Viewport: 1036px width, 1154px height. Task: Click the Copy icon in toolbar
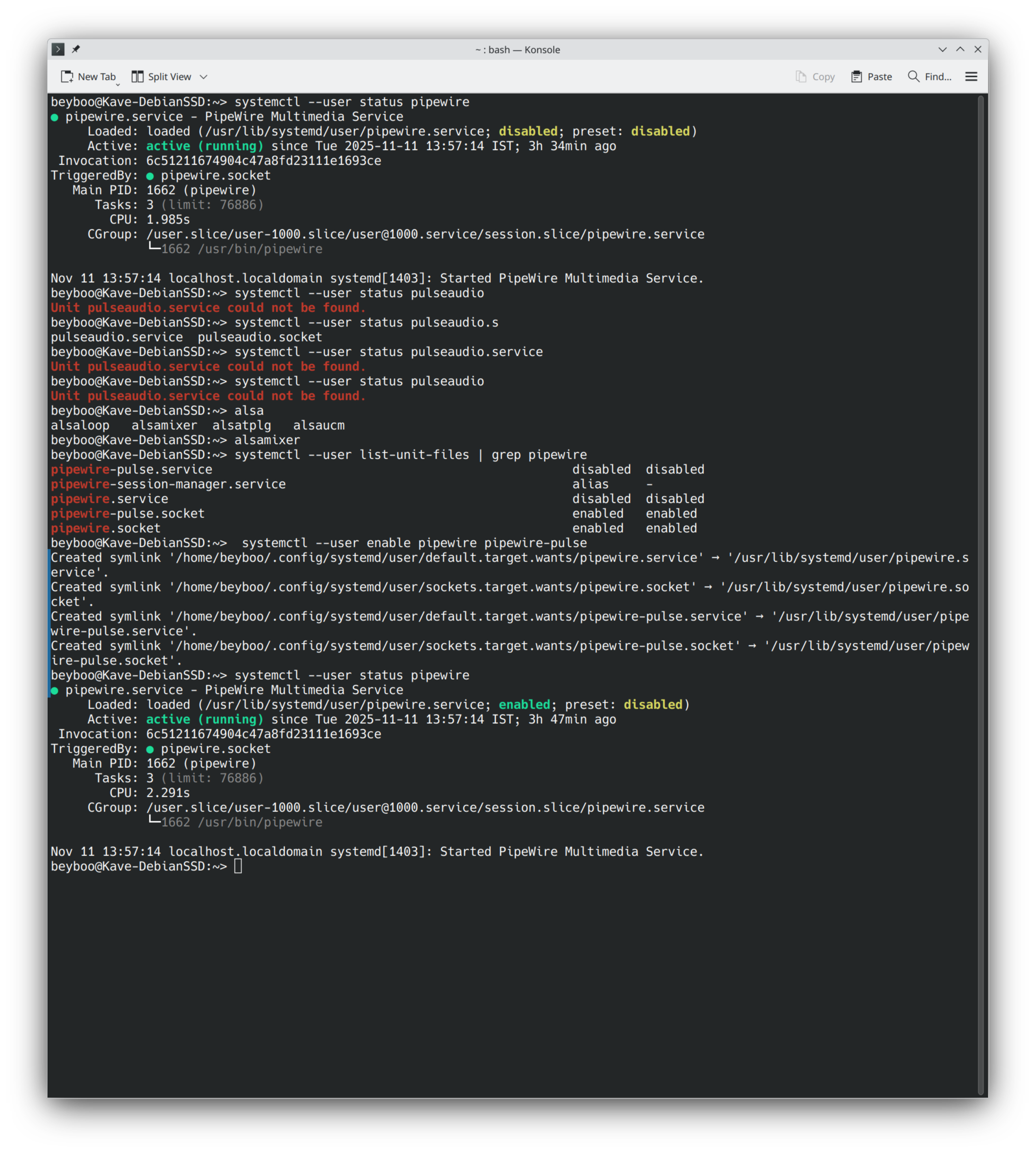(x=801, y=77)
